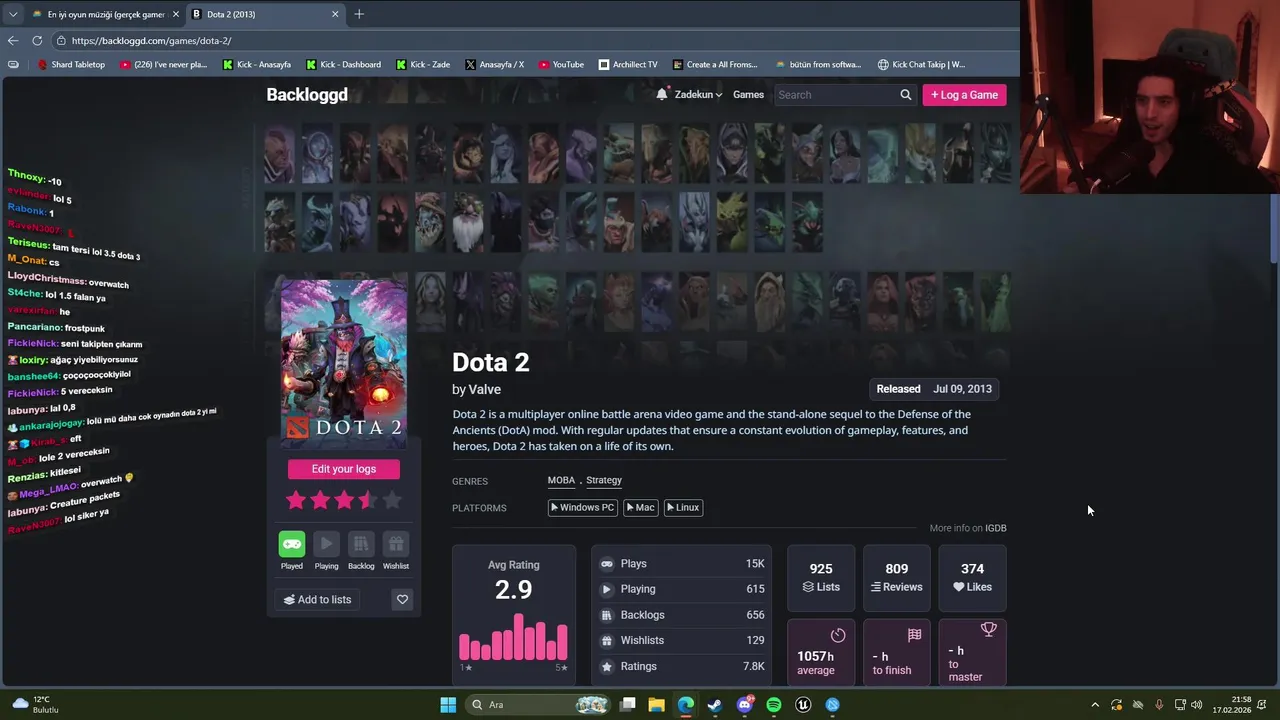Open Kick - Dashboard bookmark
The image size is (1280, 720).
point(343,64)
